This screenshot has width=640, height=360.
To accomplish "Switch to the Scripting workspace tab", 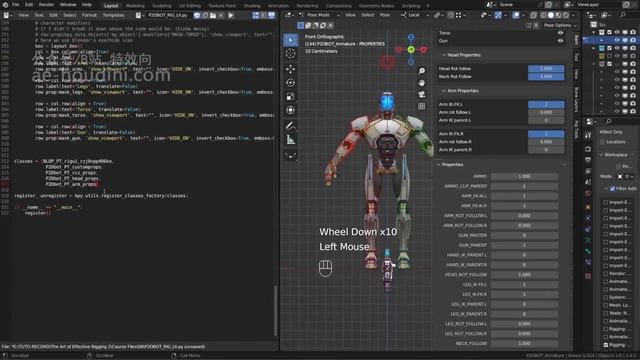I will pos(411,6).
